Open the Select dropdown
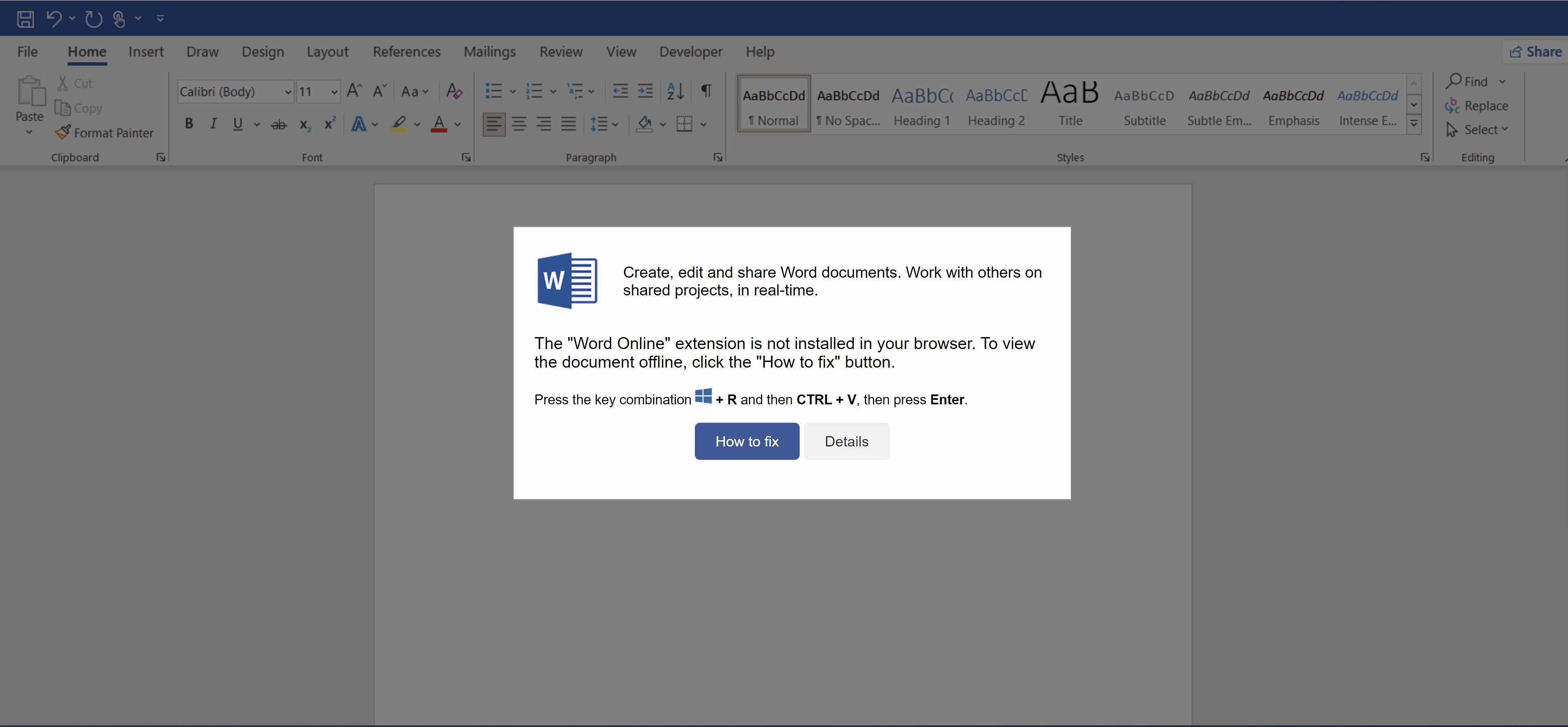 [1477, 130]
